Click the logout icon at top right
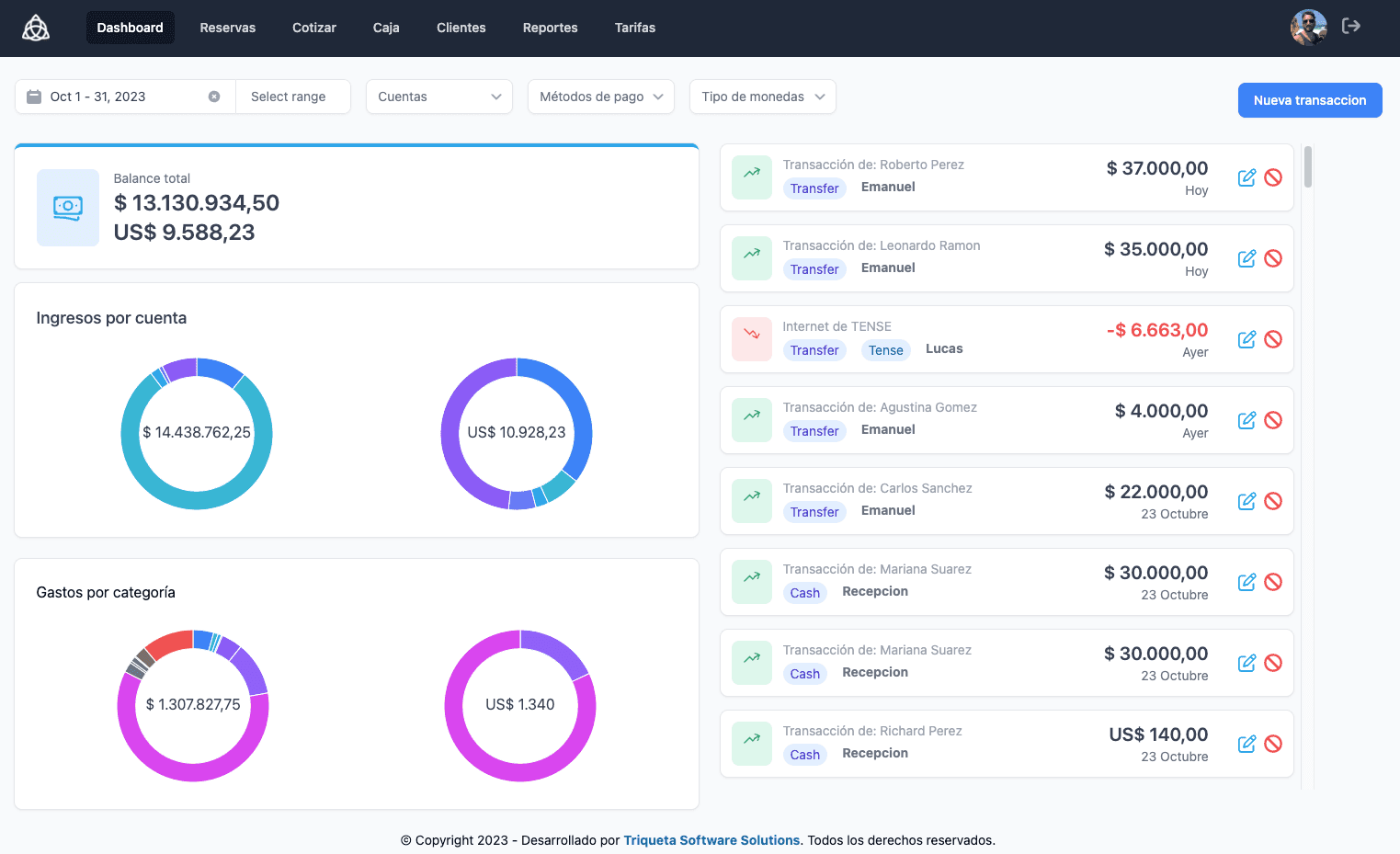Viewport: 1400px width, 854px height. tap(1350, 27)
